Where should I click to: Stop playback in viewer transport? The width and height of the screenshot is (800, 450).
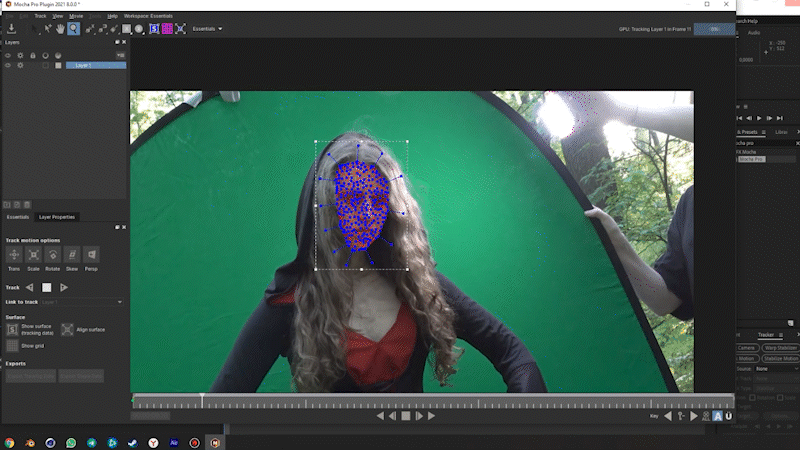click(x=406, y=416)
